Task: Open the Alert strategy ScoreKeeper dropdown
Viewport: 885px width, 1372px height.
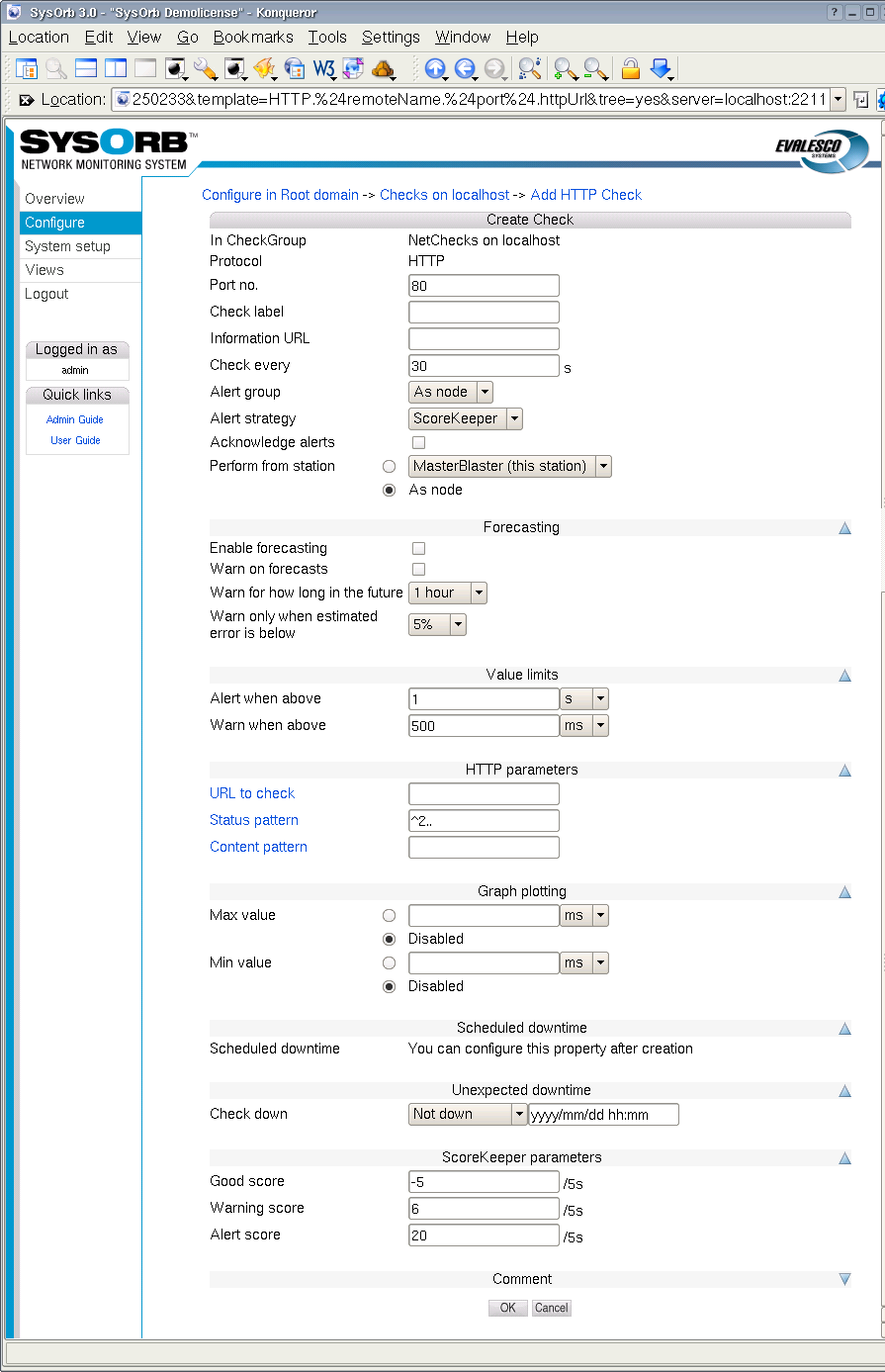Action: [466, 418]
